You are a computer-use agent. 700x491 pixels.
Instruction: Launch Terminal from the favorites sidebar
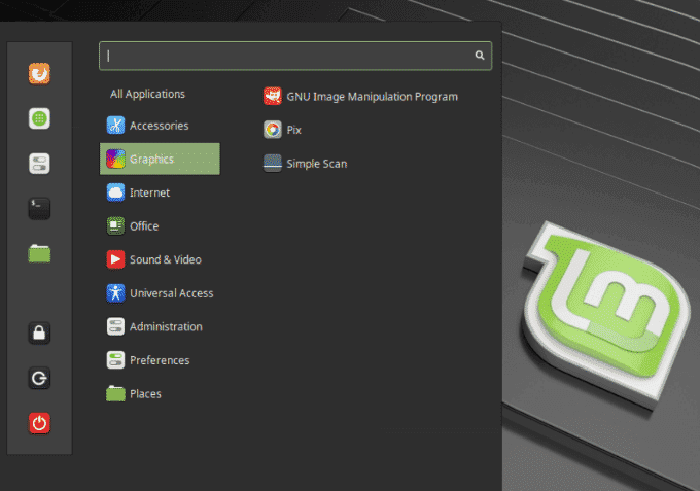39,208
